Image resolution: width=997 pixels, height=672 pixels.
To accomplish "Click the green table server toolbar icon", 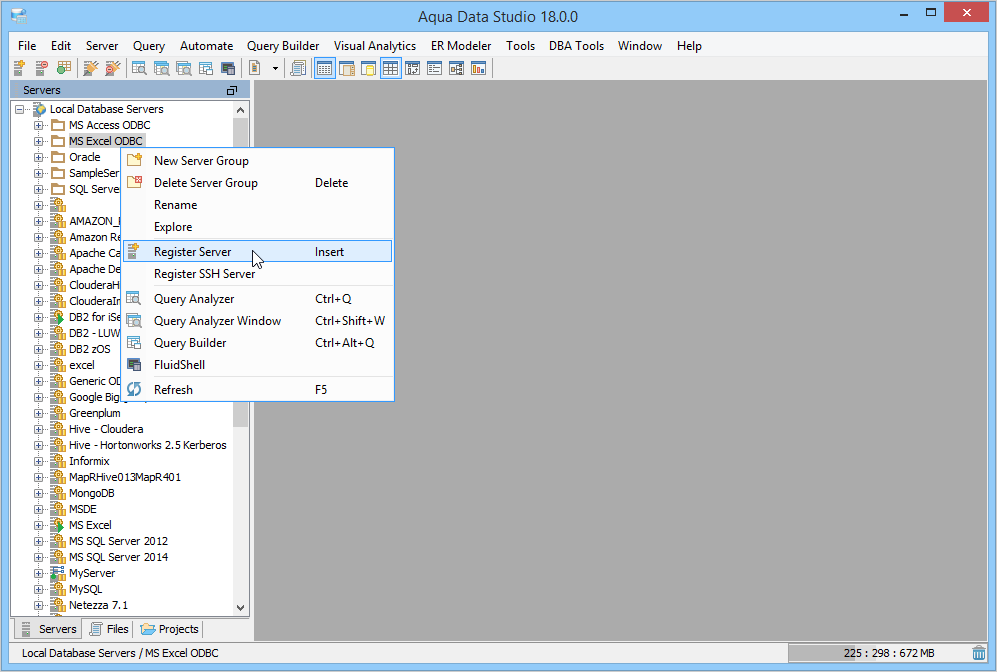I will tap(64, 68).
